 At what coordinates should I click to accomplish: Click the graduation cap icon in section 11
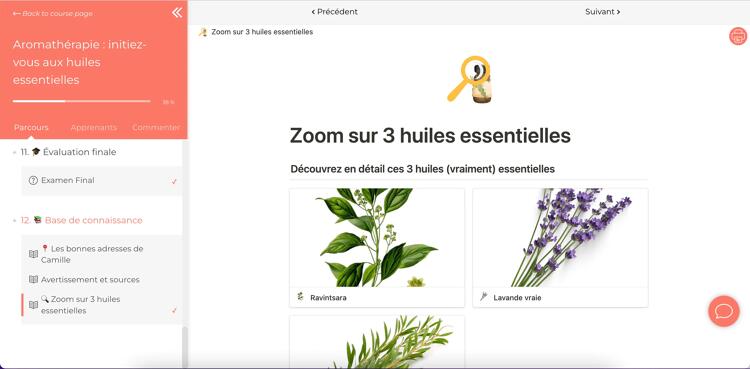pos(36,152)
